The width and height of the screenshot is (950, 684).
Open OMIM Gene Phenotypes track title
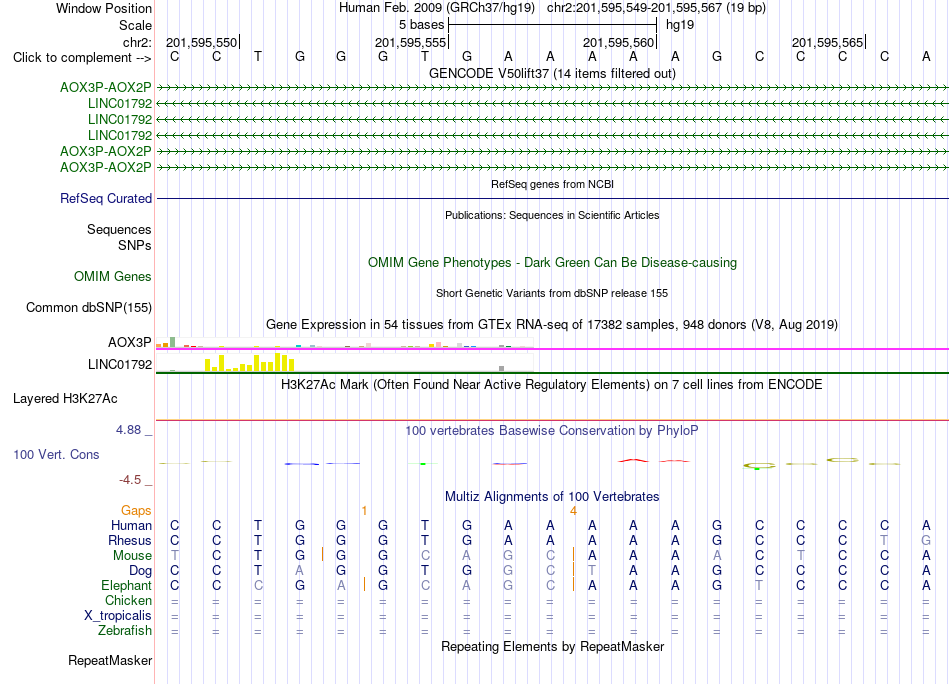coord(552,262)
